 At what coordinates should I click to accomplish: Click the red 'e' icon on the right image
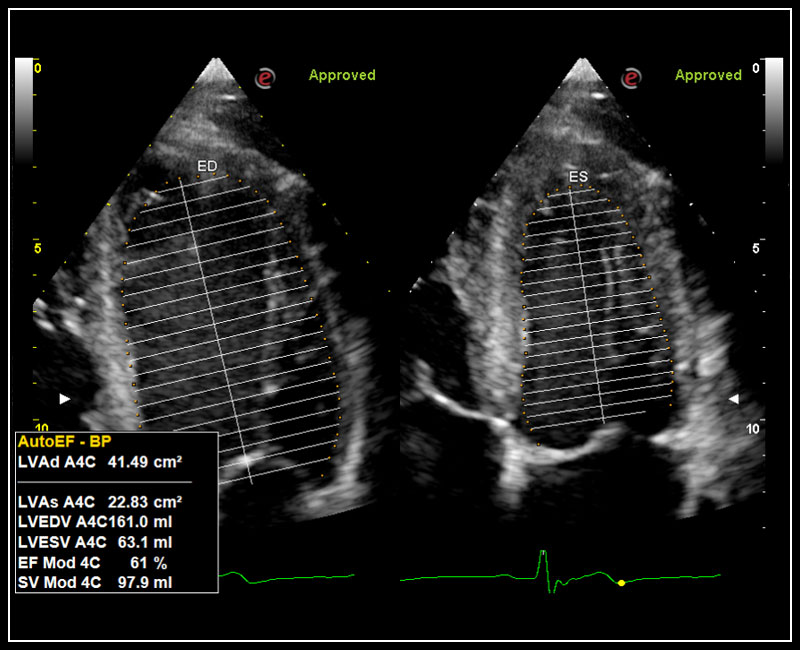pyautogui.click(x=631, y=78)
